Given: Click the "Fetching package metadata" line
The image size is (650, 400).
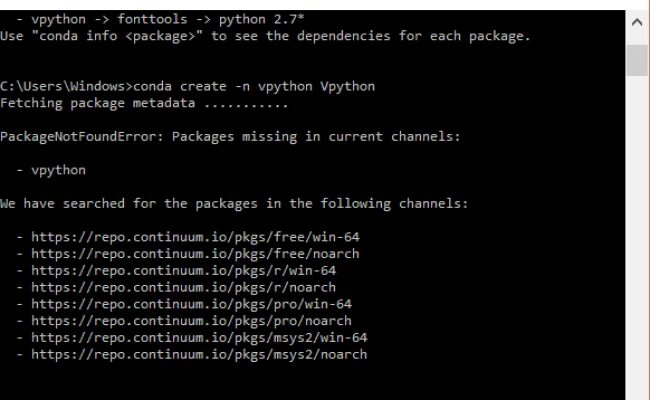Looking at the screenshot, I should pyautogui.click(x=144, y=103).
